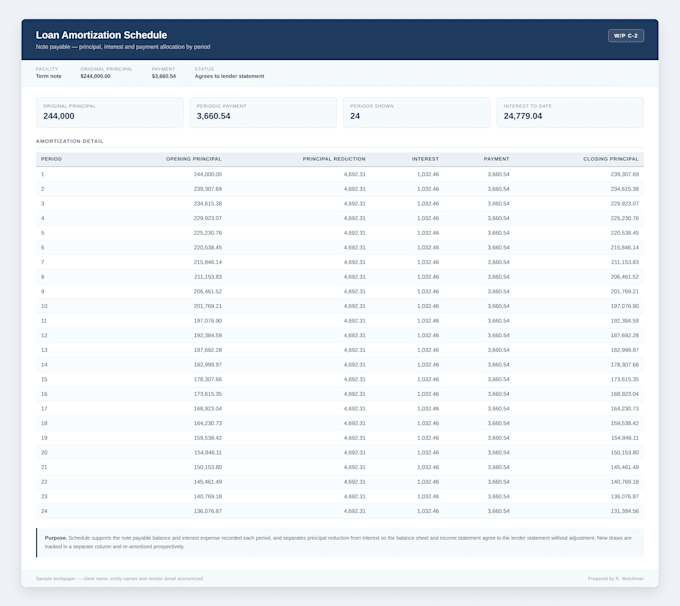680x606 pixels.
Task: Click the Term note facility value
Action: (49, 76)
